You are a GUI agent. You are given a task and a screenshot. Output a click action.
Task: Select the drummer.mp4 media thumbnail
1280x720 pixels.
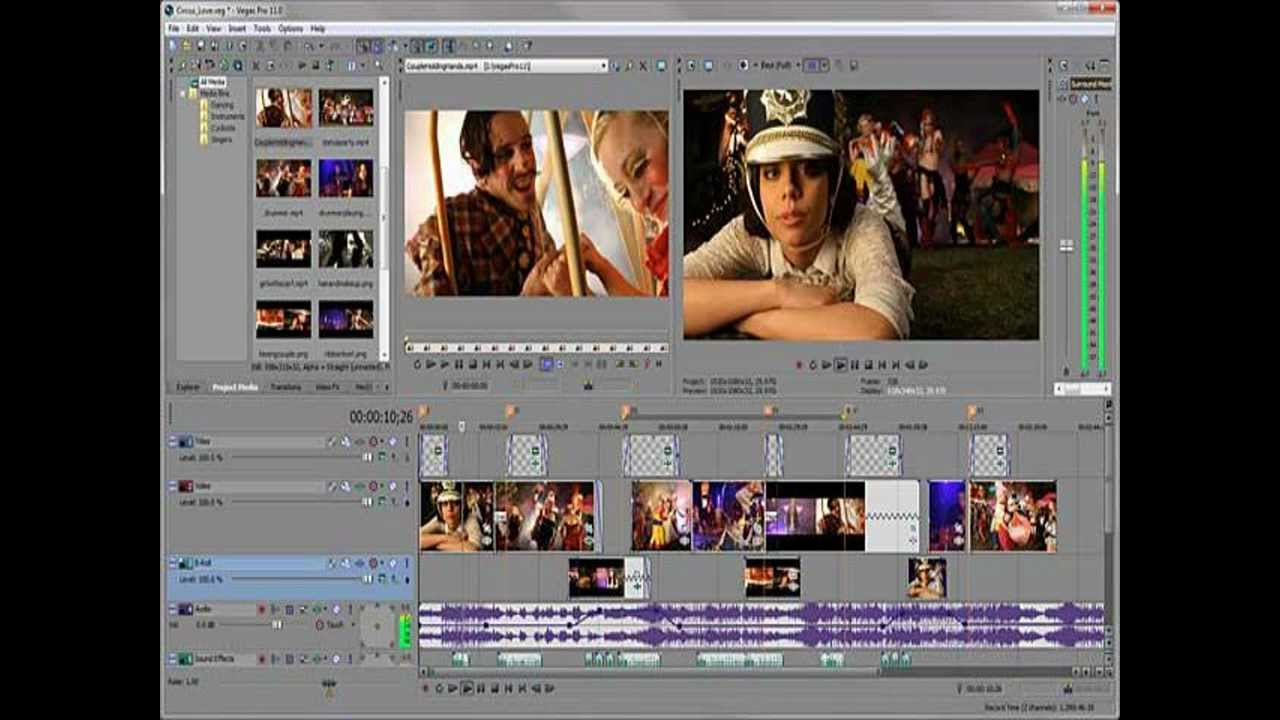coord(283,178)
